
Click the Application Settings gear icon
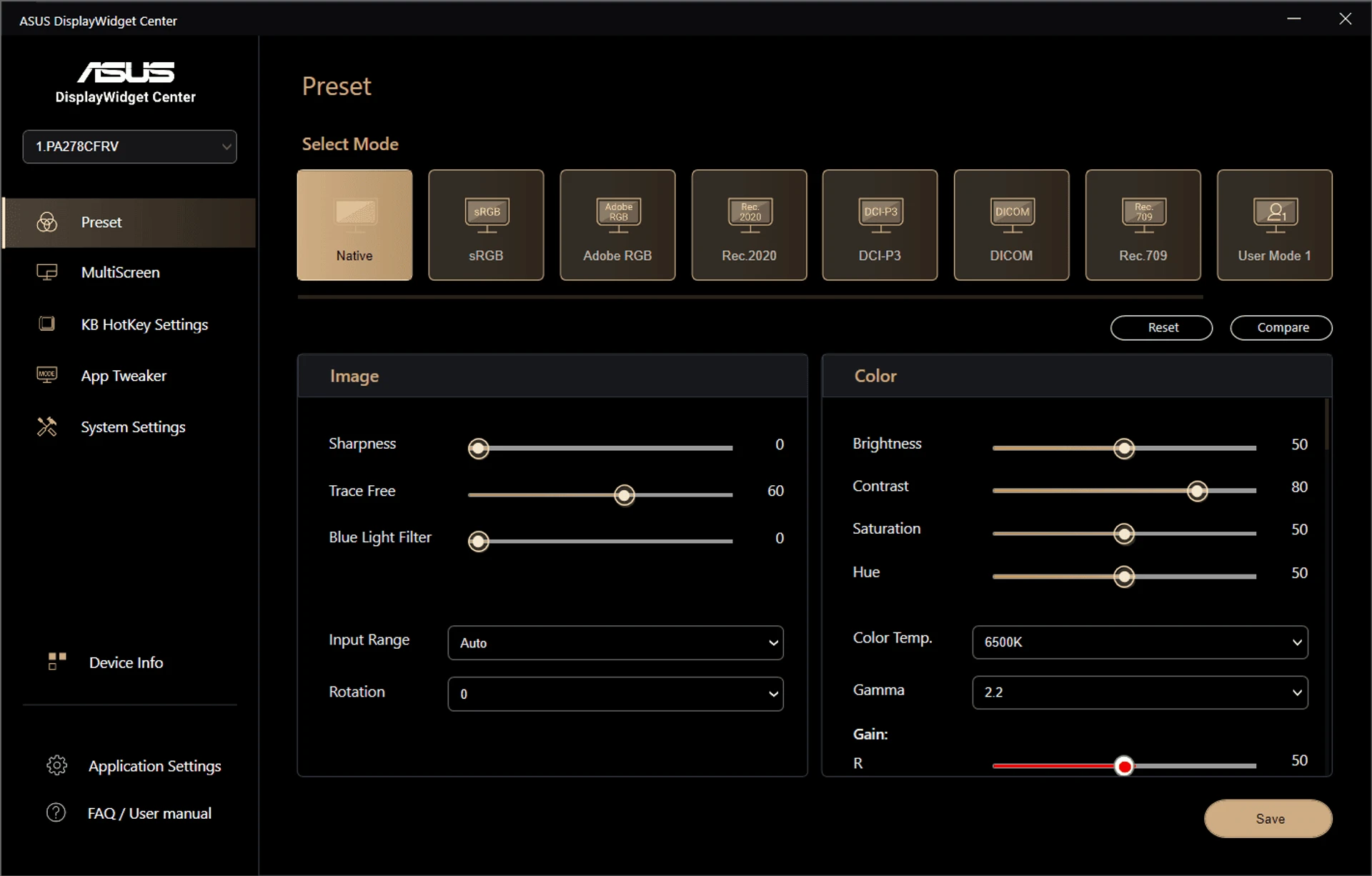tap(56, 765)
